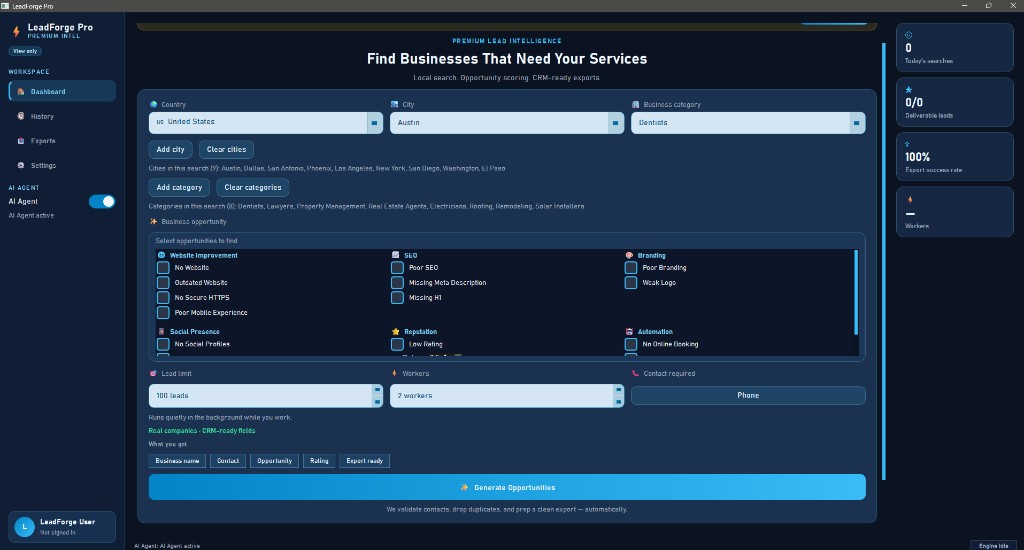Click the Deliverable leads star icon

point(908,89)
